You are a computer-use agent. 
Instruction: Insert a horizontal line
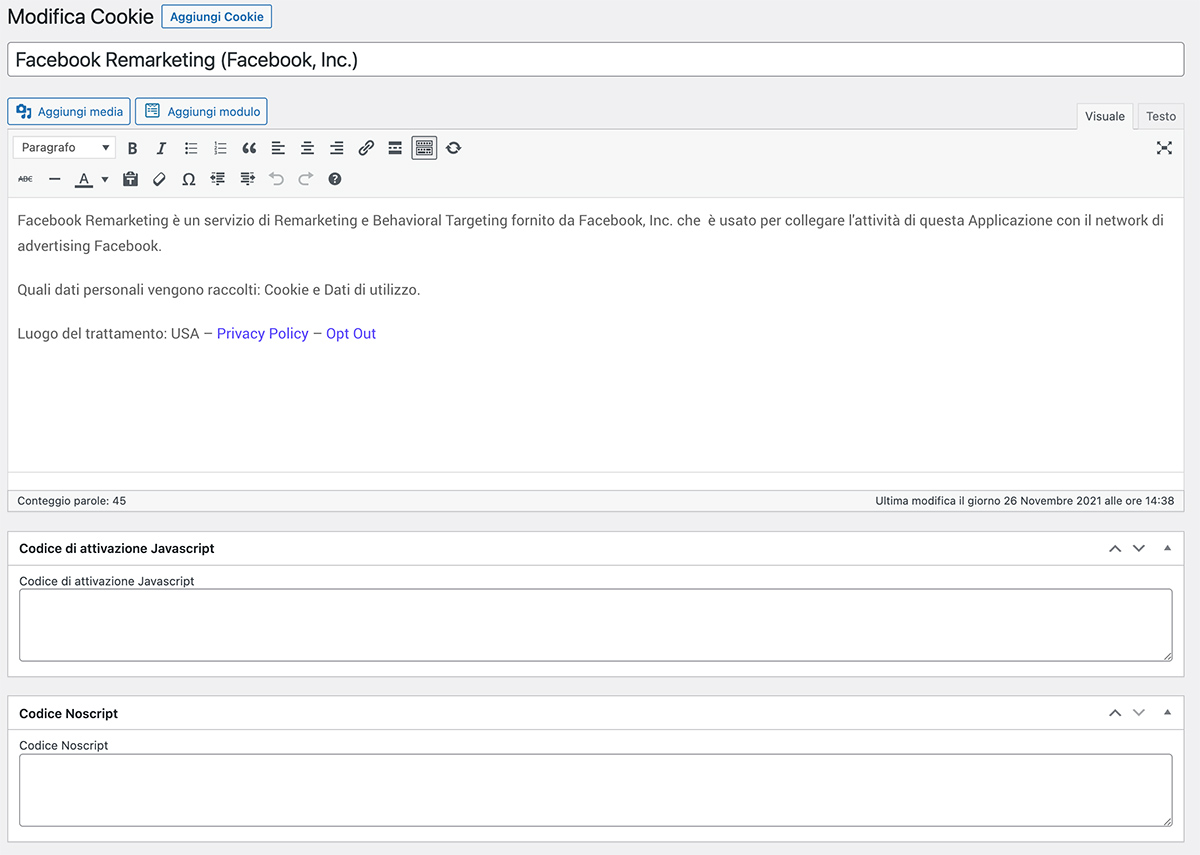(54, 179)
